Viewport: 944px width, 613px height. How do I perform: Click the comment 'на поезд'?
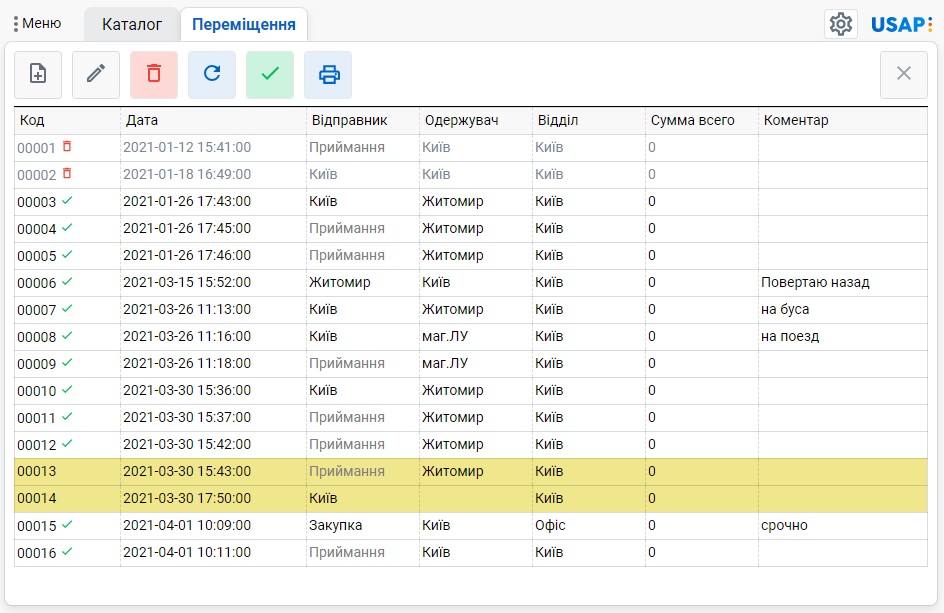pos(790,337)
